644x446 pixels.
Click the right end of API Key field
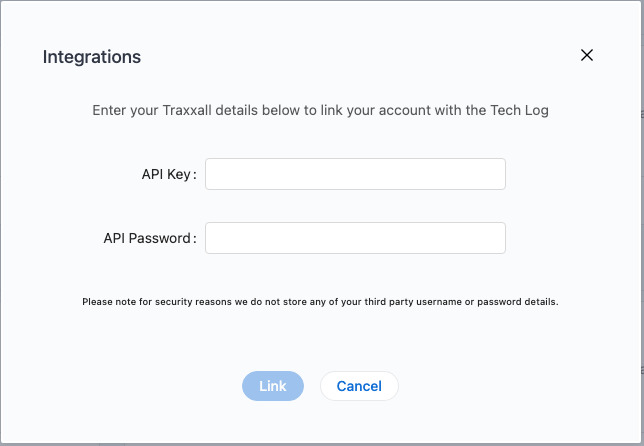pos(495,174)
